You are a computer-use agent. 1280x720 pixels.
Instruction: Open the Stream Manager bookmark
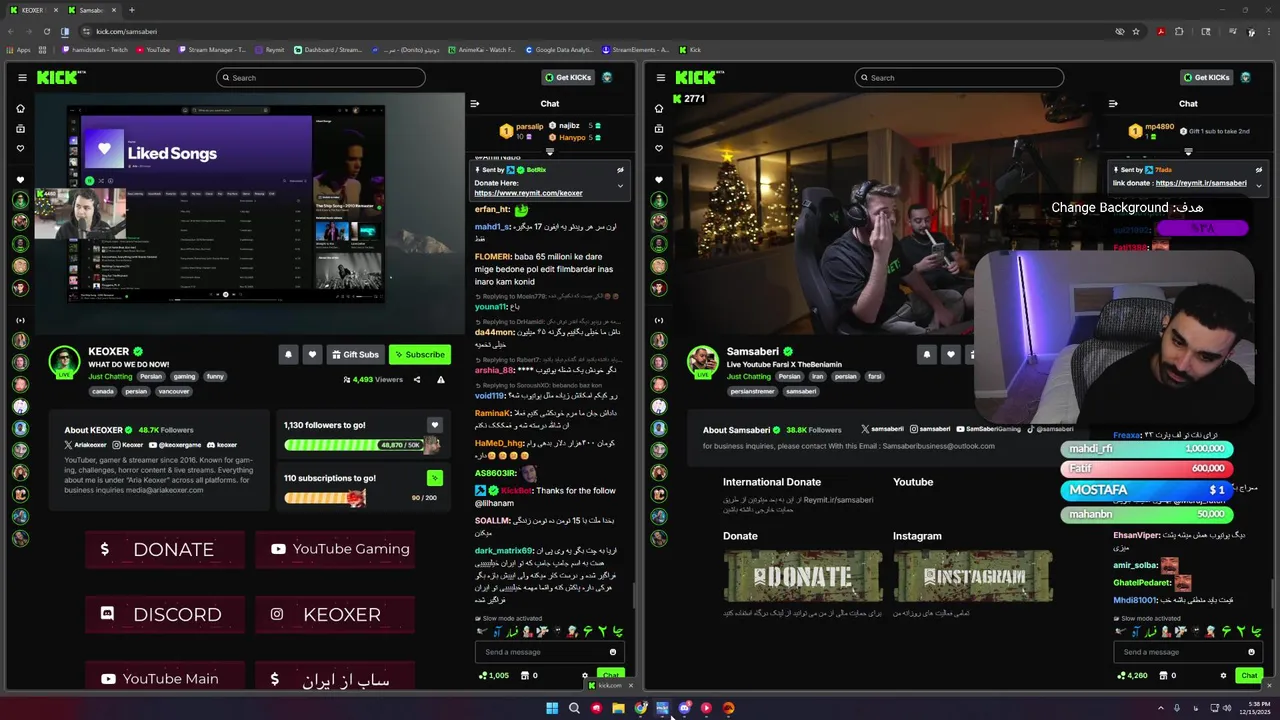coord(212,49)
